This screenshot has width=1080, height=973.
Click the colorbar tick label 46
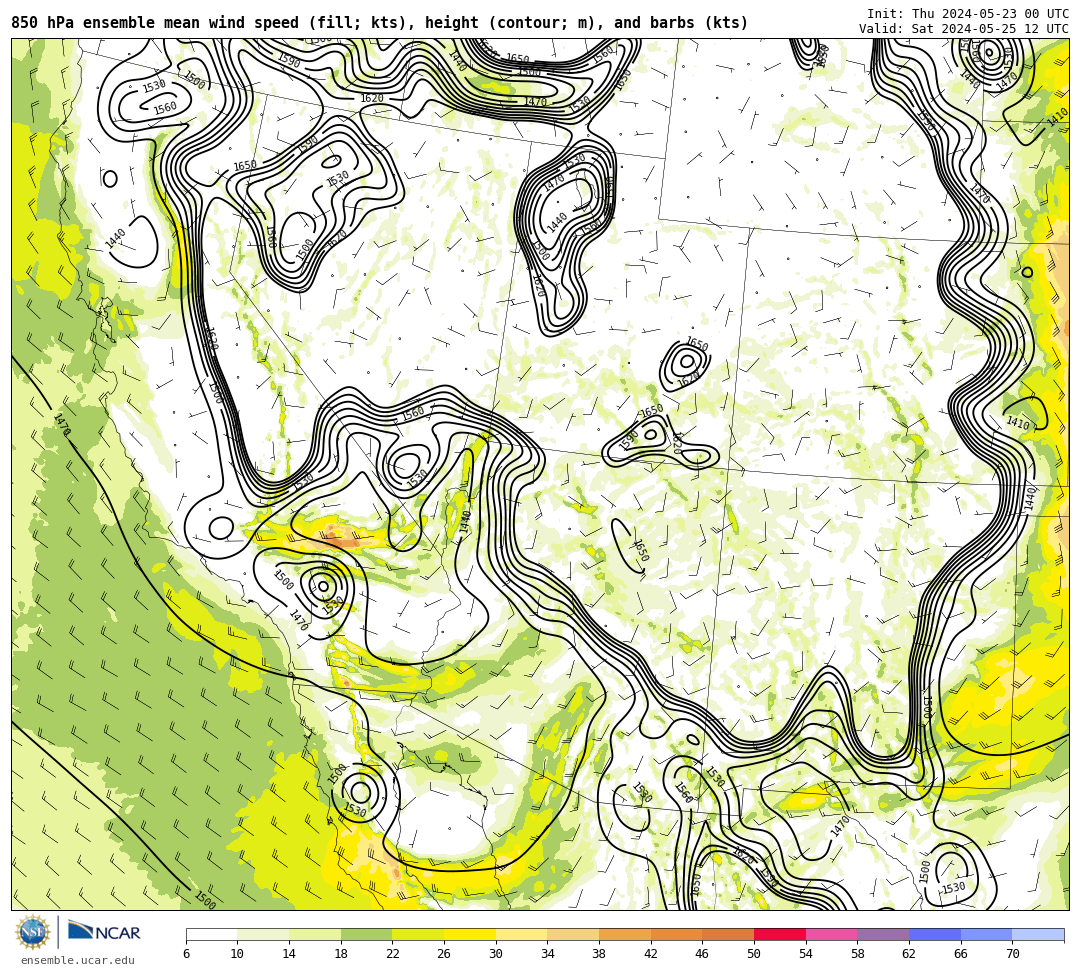(x=702, y=954)
